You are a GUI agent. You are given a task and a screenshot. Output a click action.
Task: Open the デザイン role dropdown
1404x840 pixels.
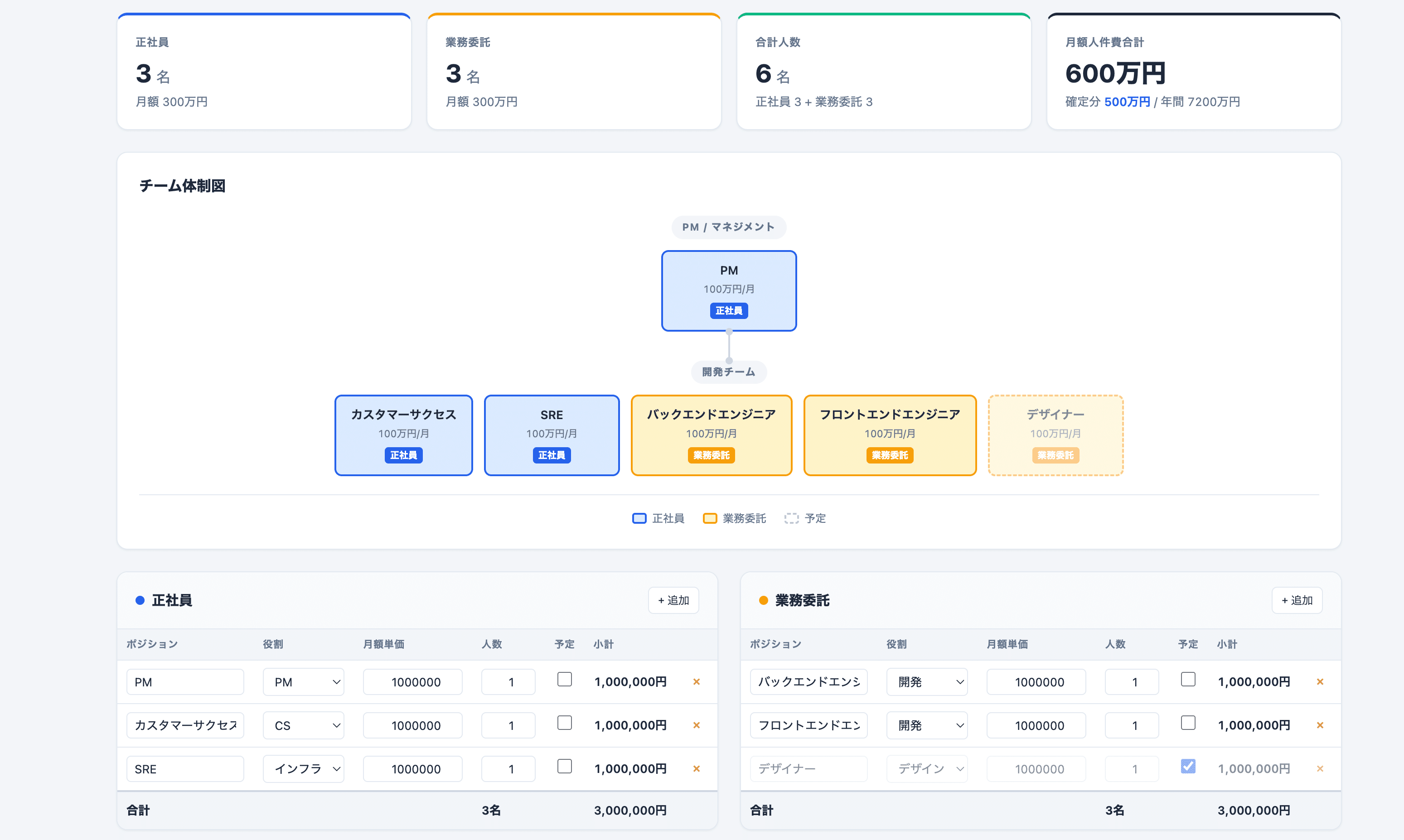click(x=927, y=769)
